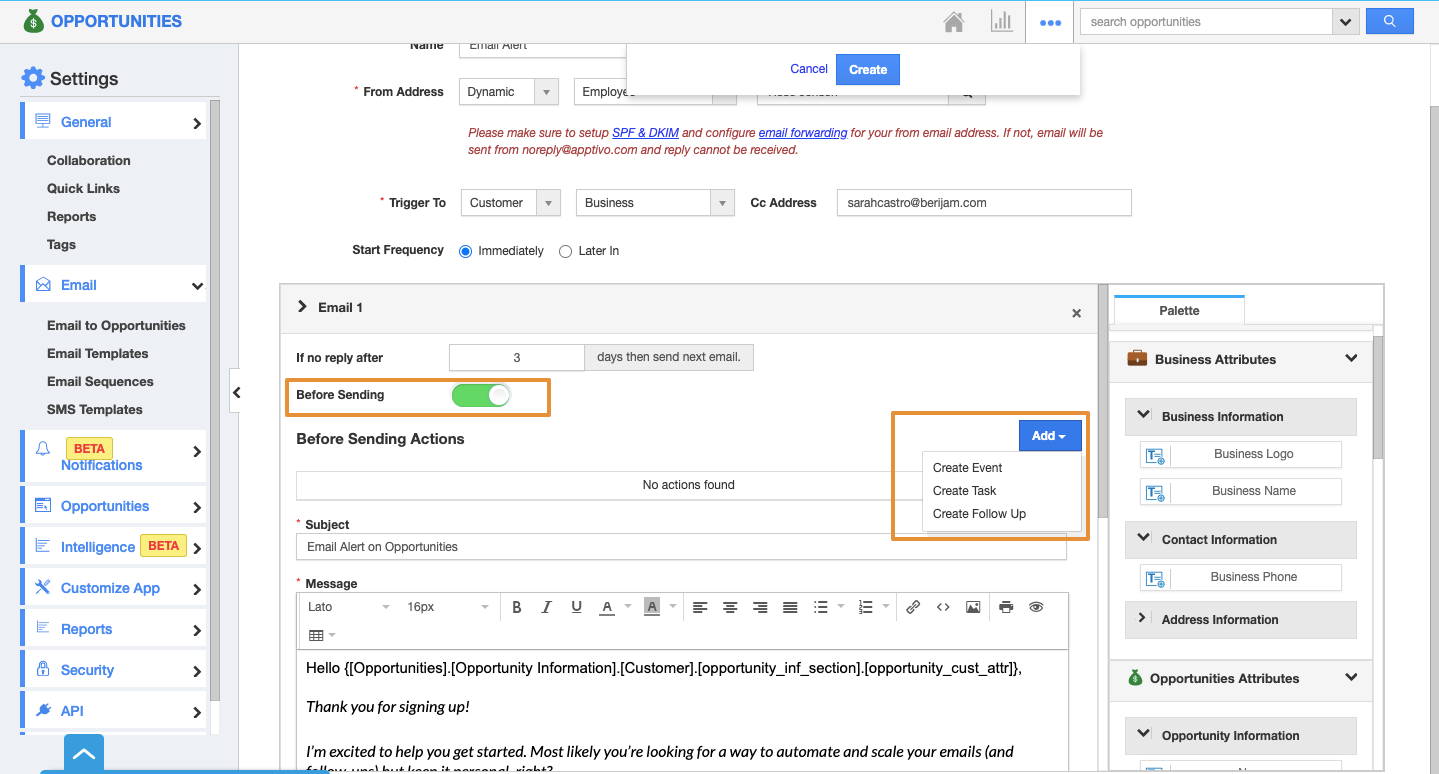The image size is (1439, 774).
Task: Open the text color picker
Action: point(607,607)
